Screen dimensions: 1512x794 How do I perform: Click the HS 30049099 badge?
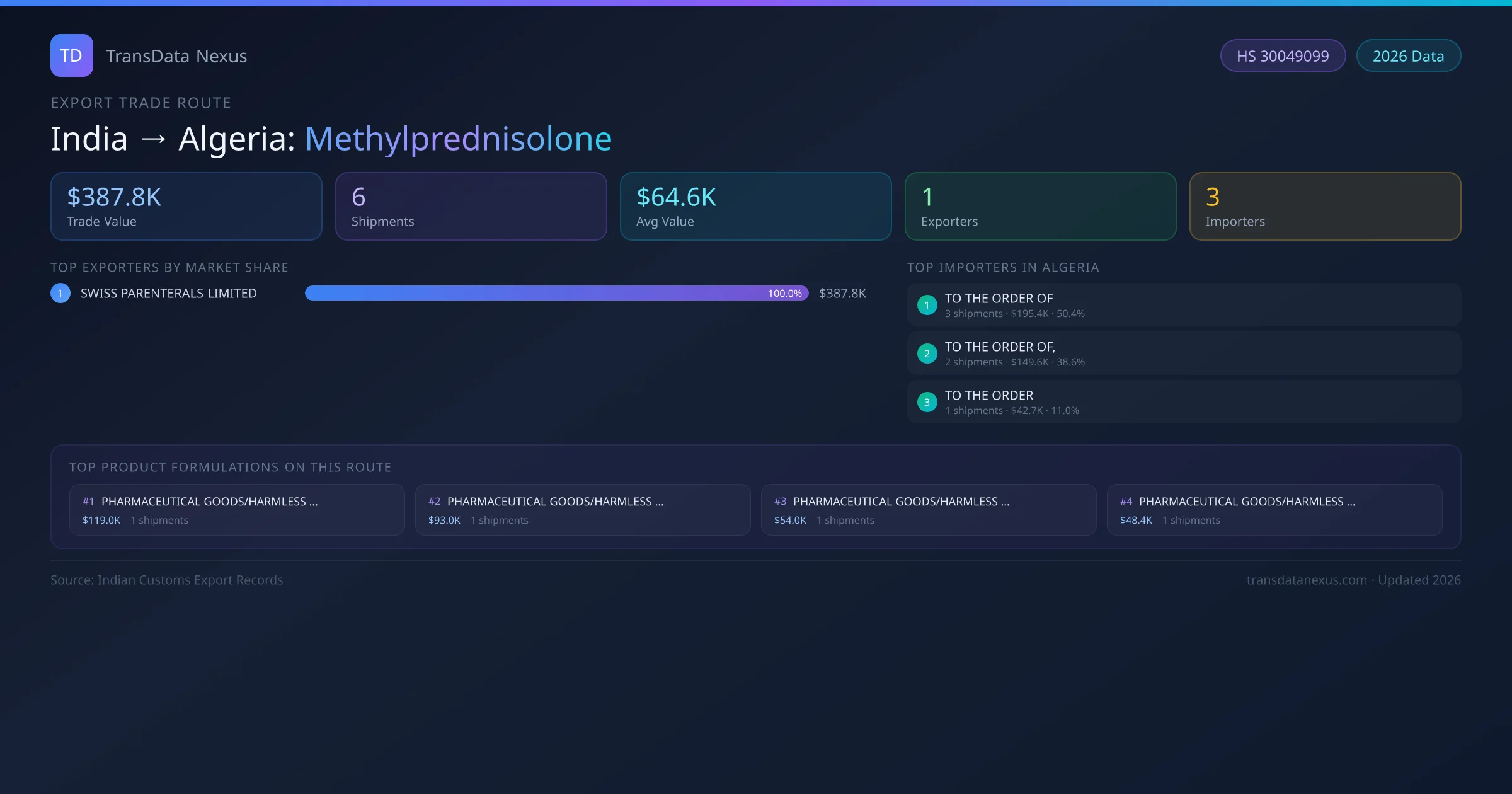tap(1282, 56)
